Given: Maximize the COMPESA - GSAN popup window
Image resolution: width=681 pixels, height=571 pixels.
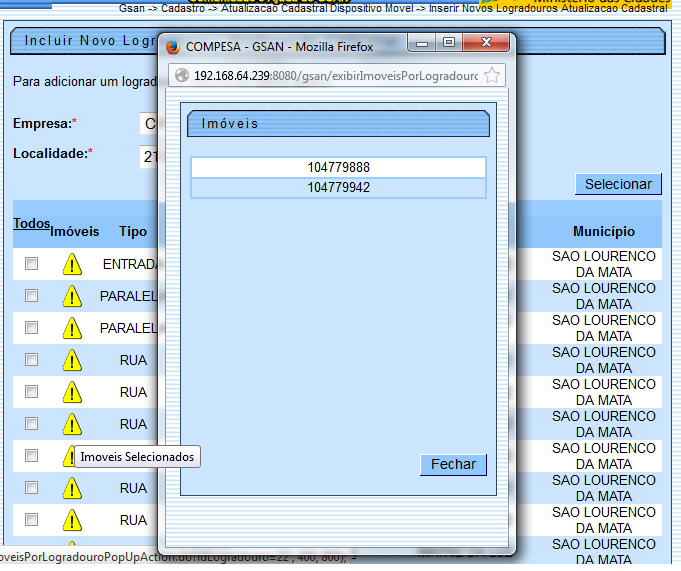Looking at the screenshot, I should tap(449, 44).
